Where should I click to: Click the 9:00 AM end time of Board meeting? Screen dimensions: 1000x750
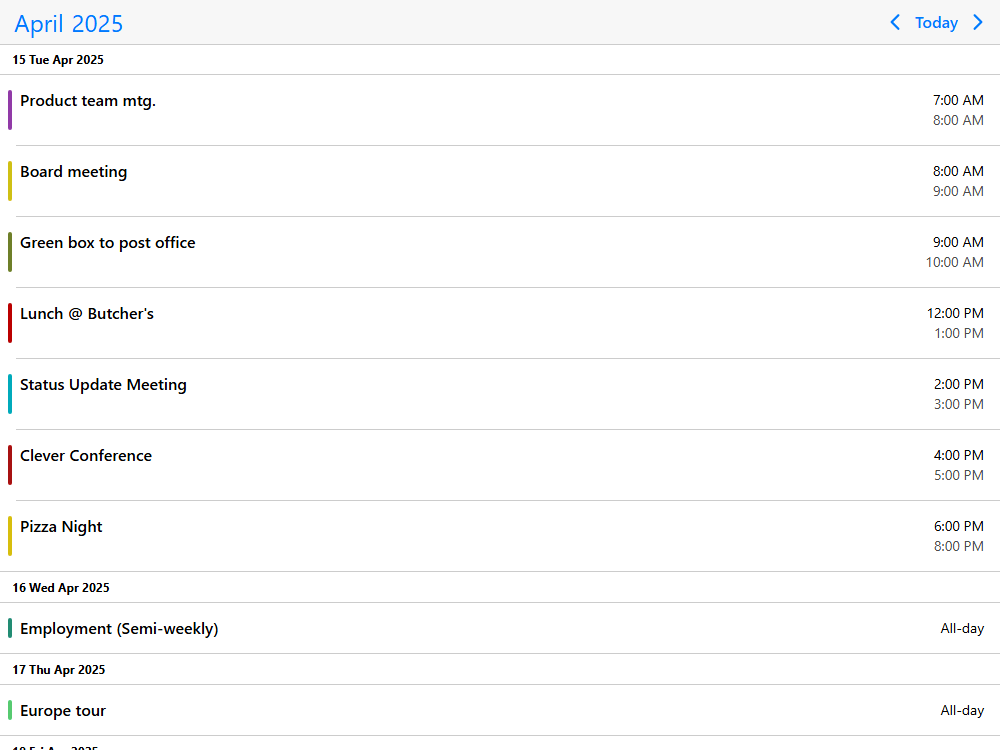click(958, 191)
